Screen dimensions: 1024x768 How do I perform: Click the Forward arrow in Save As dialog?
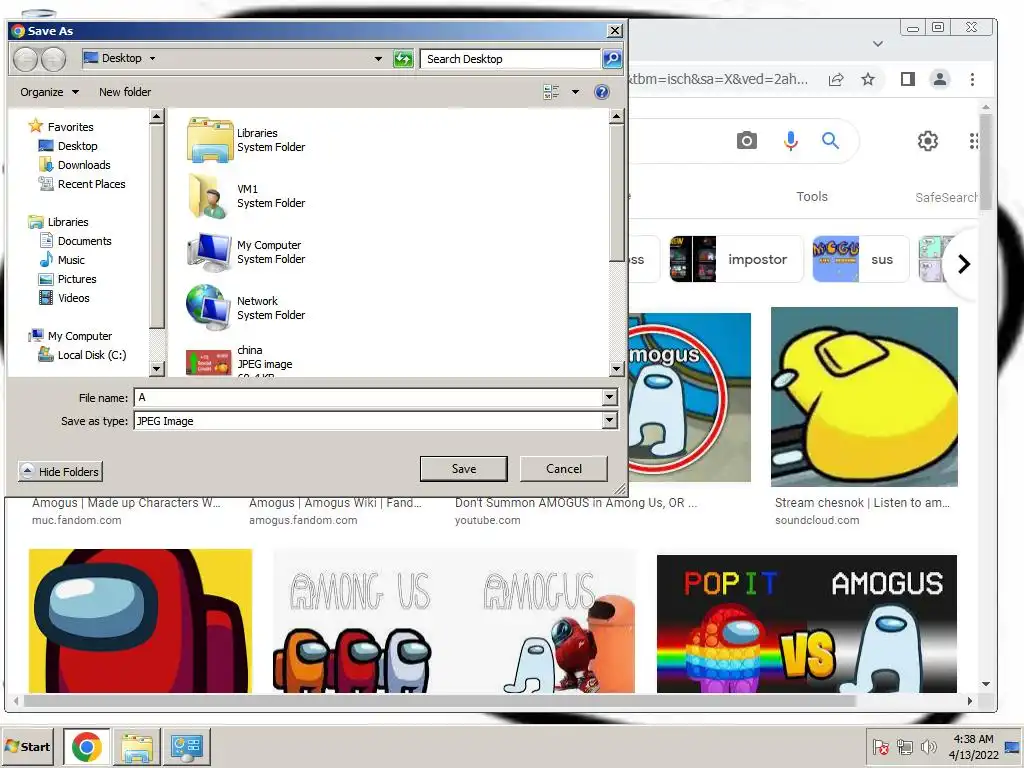[54, 59]
